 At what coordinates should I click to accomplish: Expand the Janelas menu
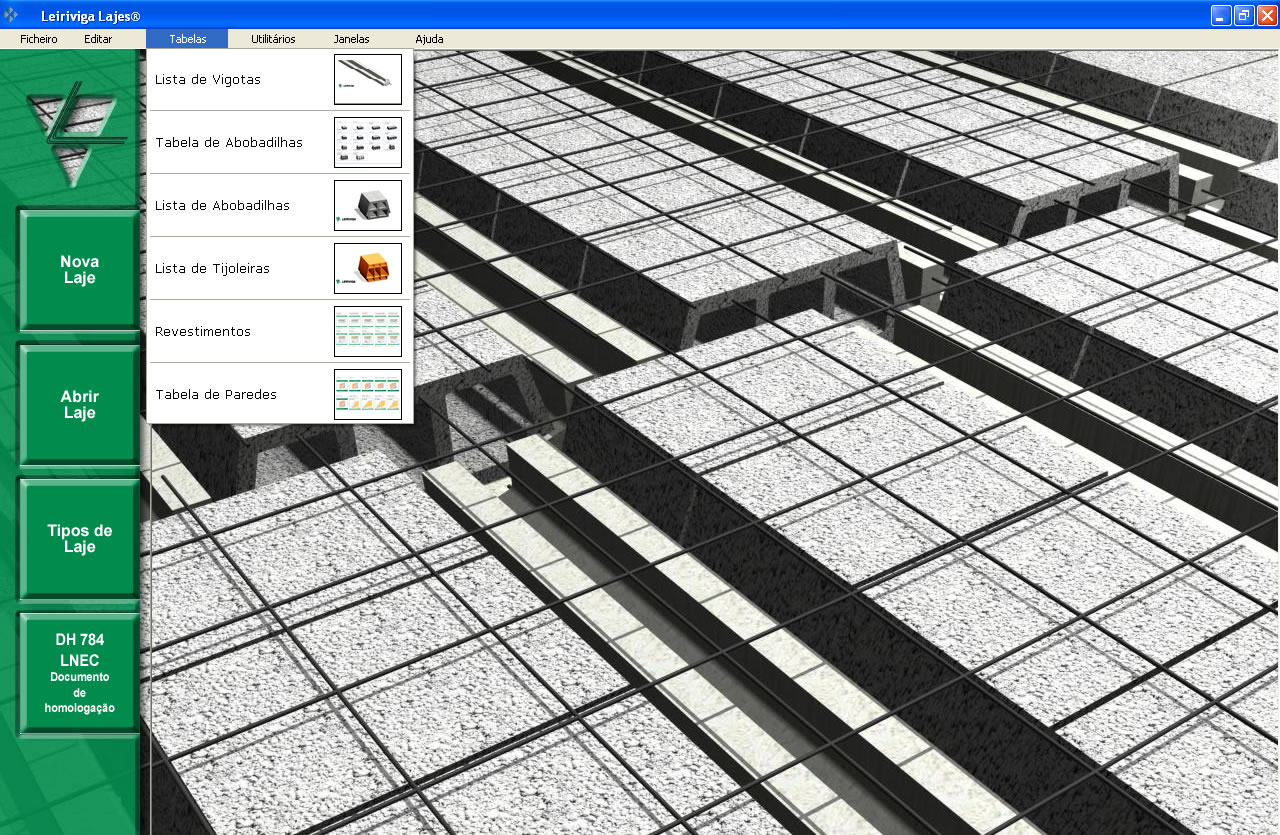[351, 39]
